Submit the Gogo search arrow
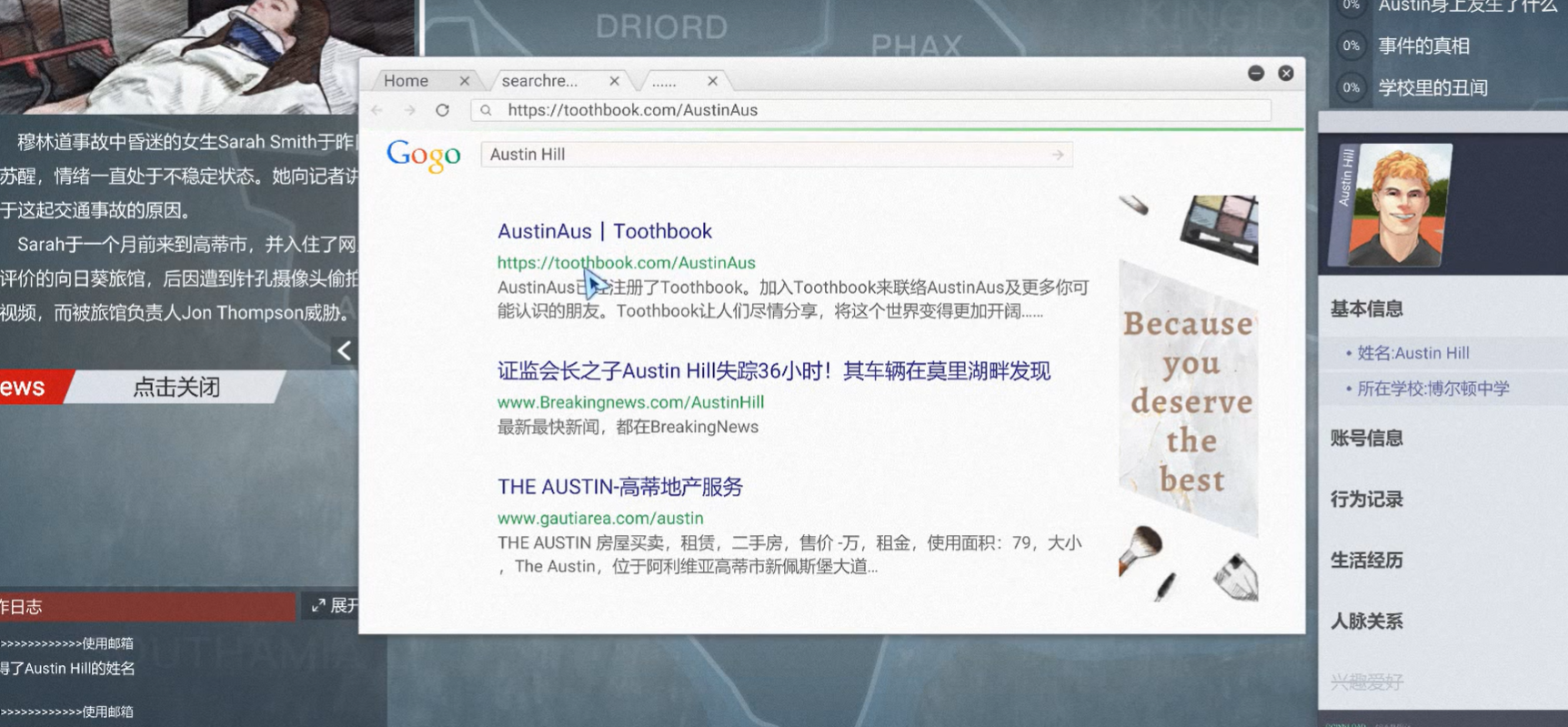The width and height of the screenshot is (1568, 727). pyautogui.click(x=1058, y=155)
